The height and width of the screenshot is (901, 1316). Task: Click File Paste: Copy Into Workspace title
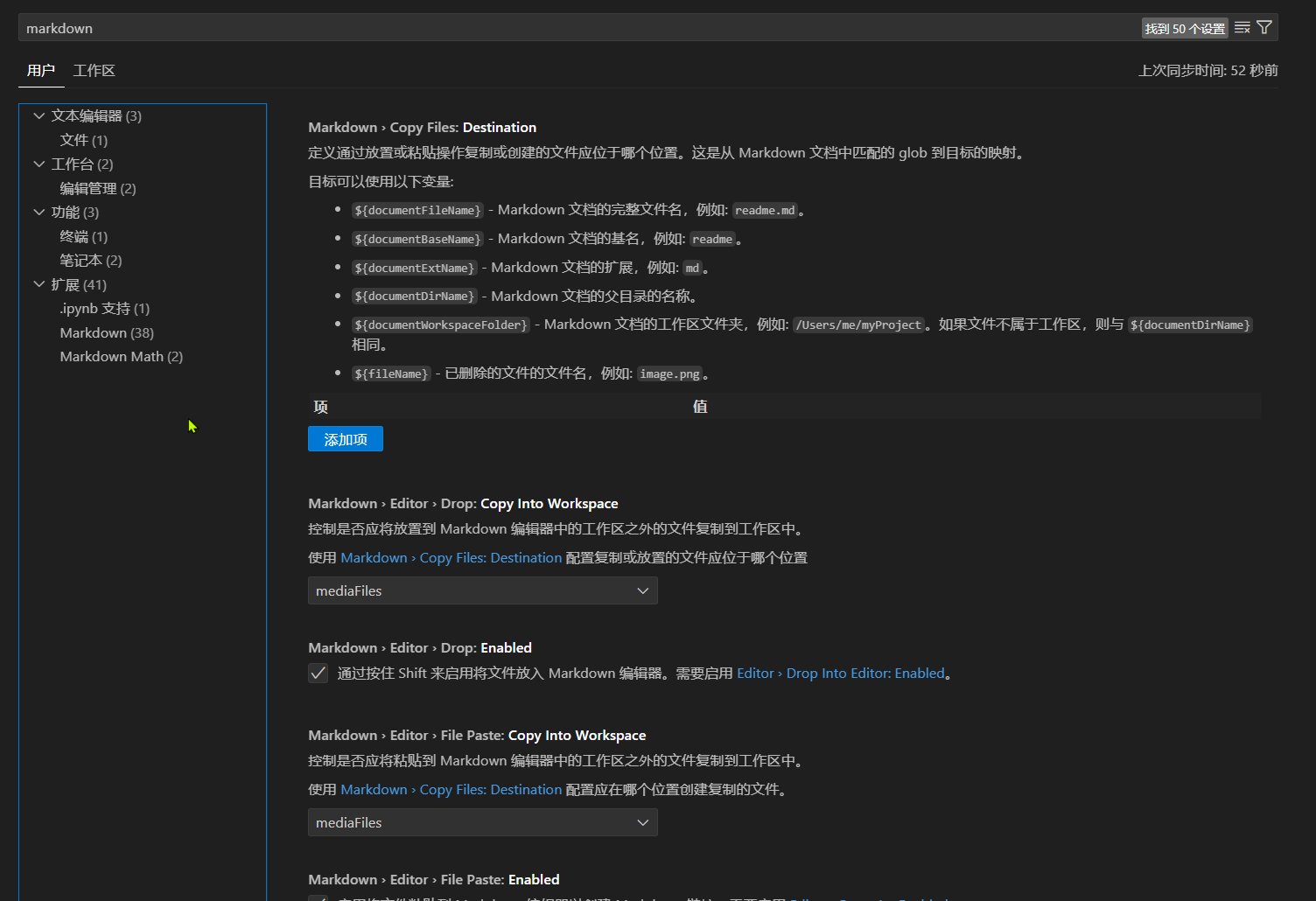point(477,735)
